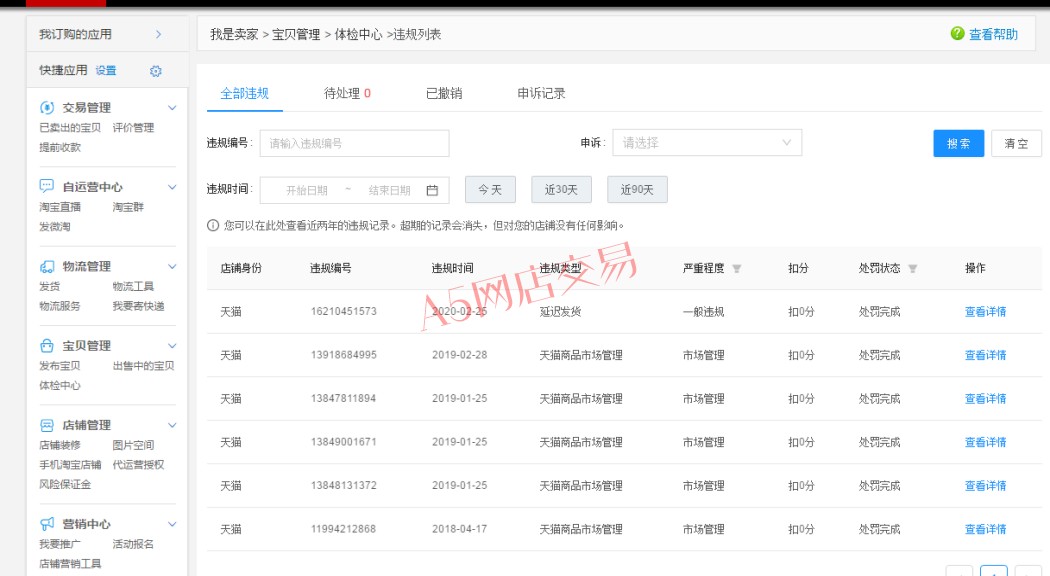Click 宝贝管理 in the breadcrumb

(x=296, y=34)
